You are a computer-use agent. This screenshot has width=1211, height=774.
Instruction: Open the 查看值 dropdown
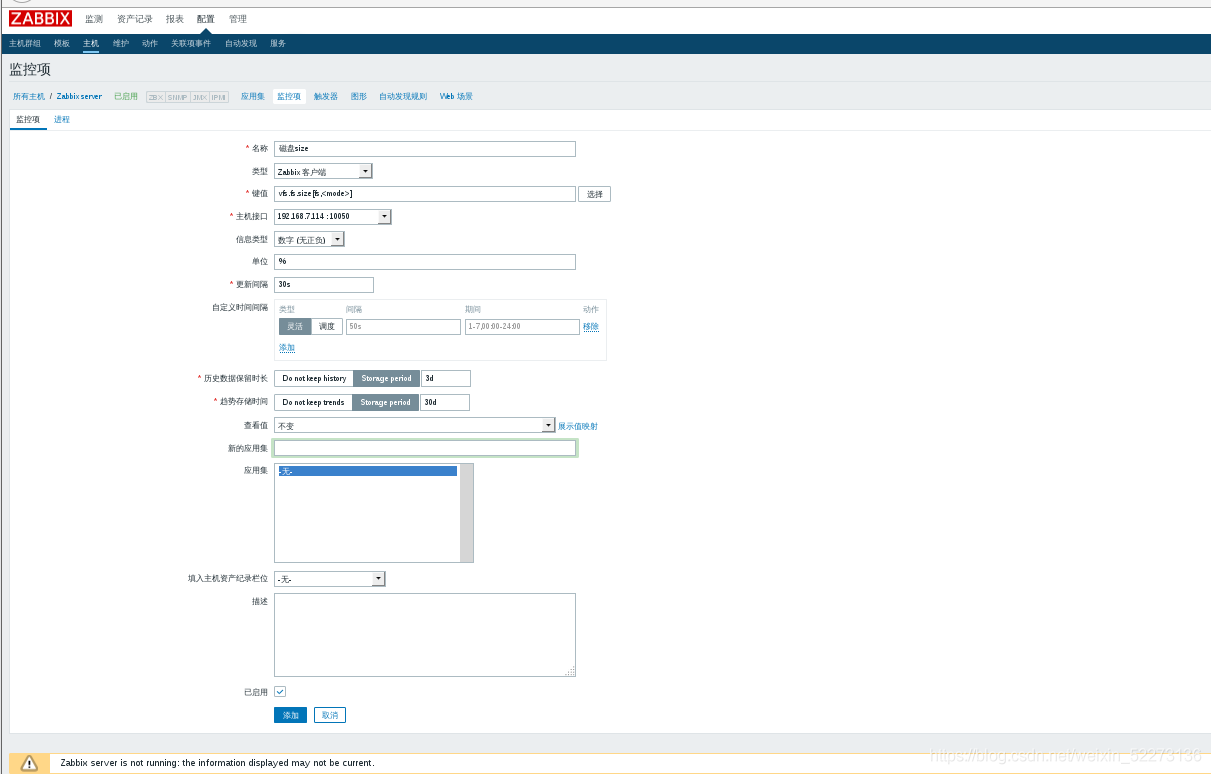coord(414,425)
